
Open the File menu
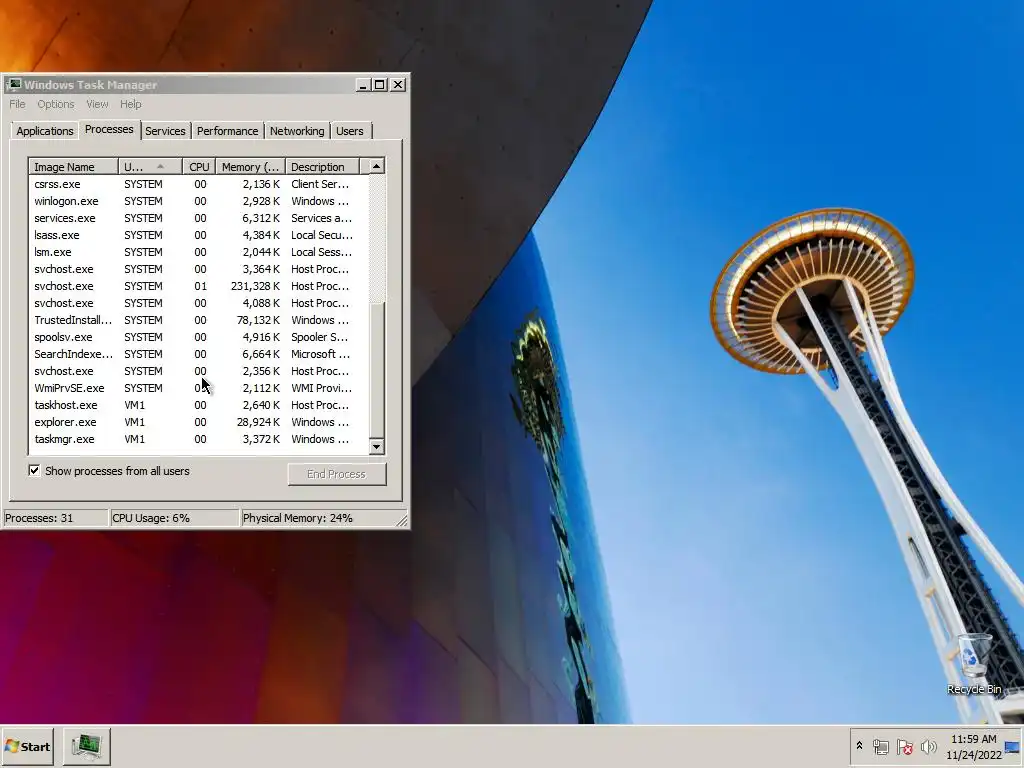coord(17,104)
